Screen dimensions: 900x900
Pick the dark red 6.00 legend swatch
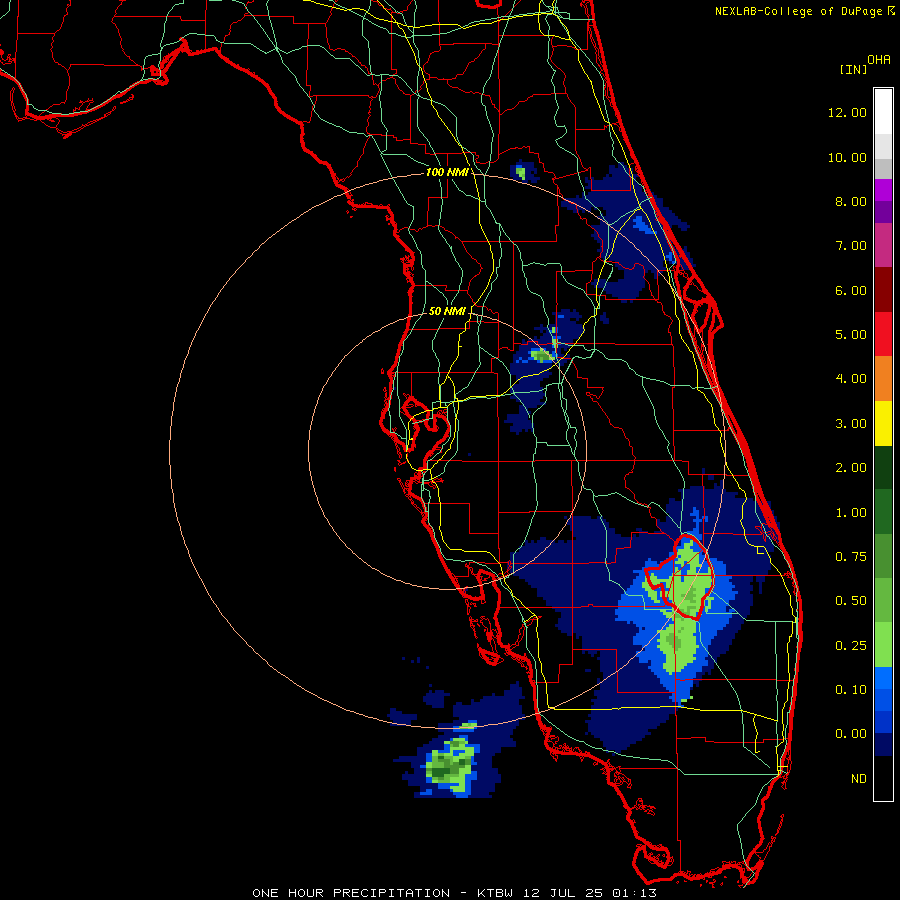click(883, 290)
